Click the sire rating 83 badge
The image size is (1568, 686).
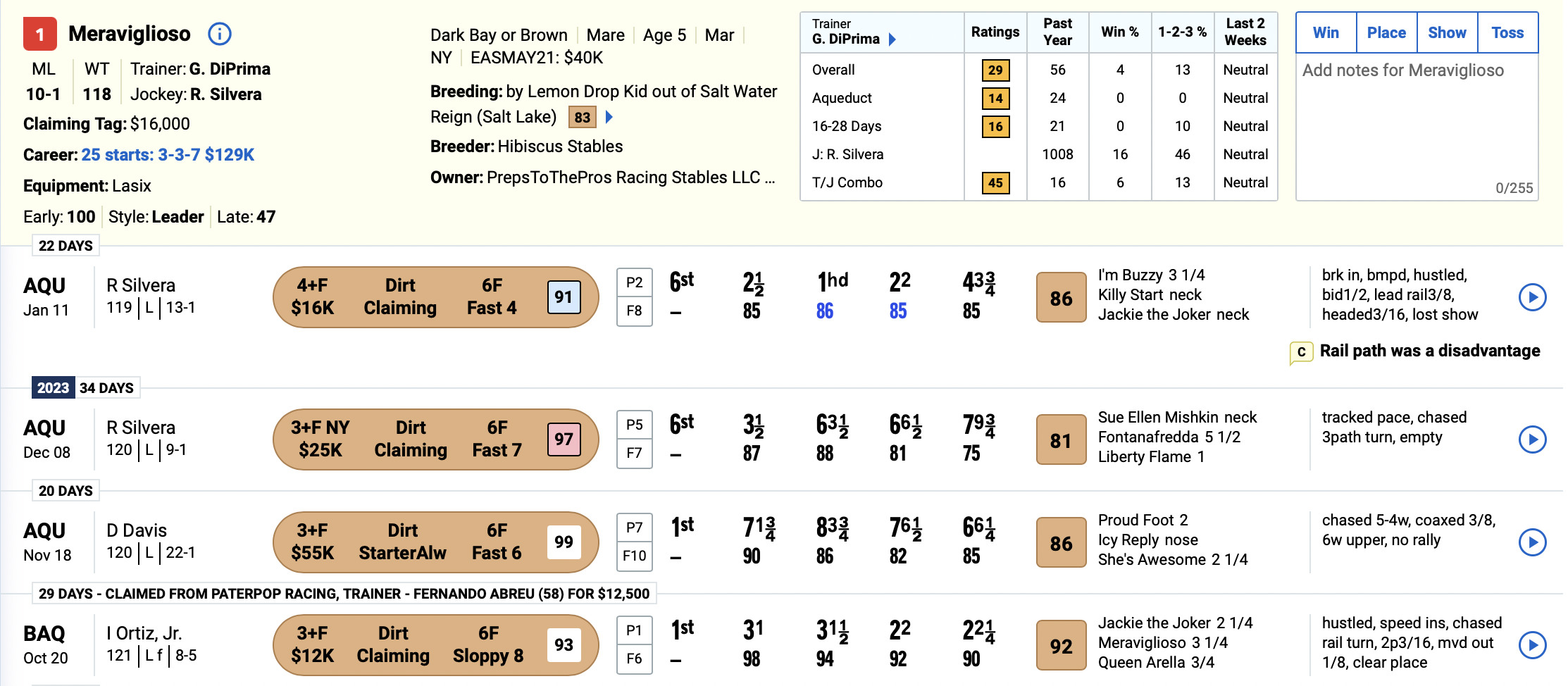point(582,117)
